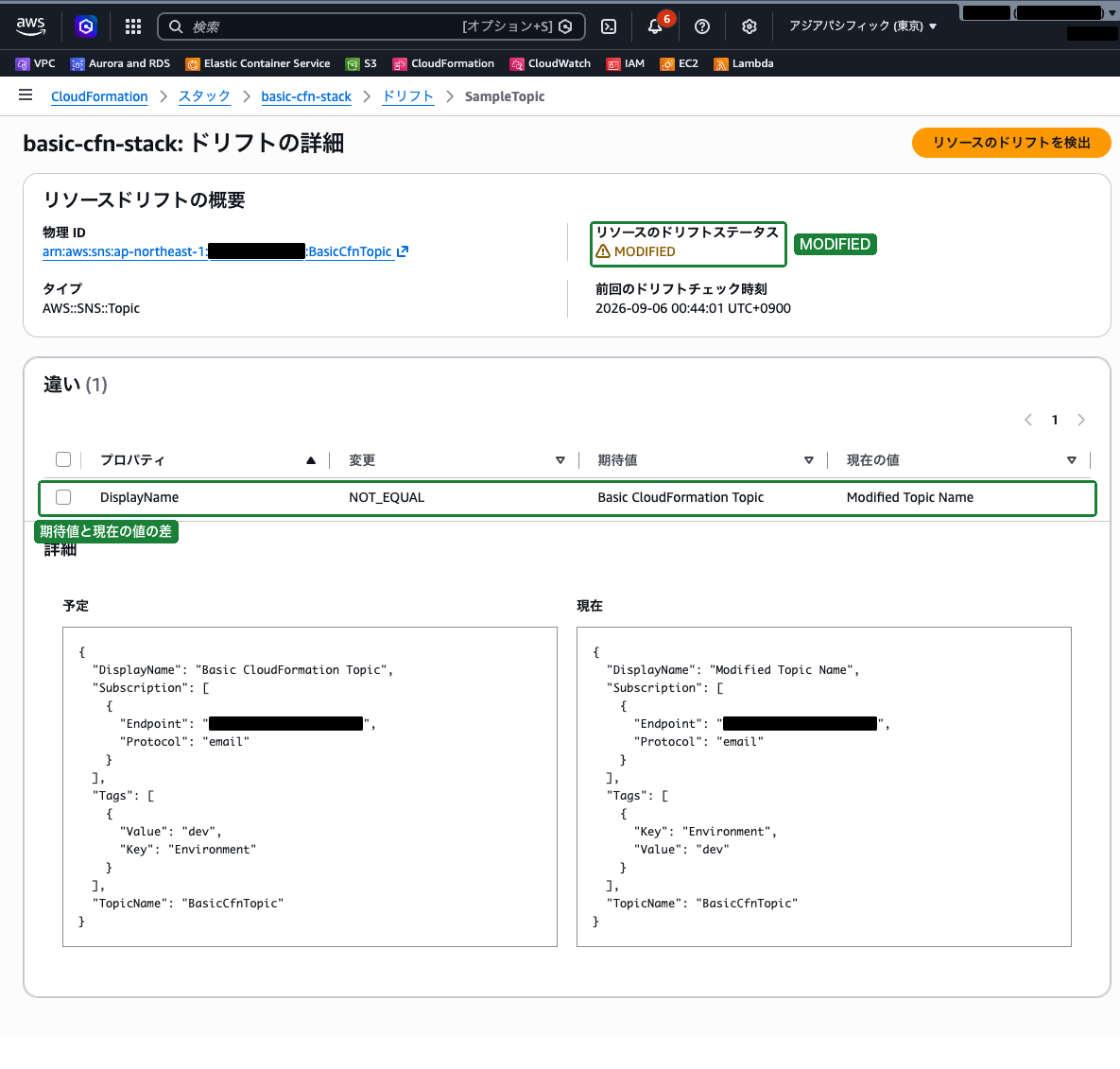The image size is (1120, 1069).
Task: Sort by 現在の値 column arrow
Action: click(x=1072, y=460)
